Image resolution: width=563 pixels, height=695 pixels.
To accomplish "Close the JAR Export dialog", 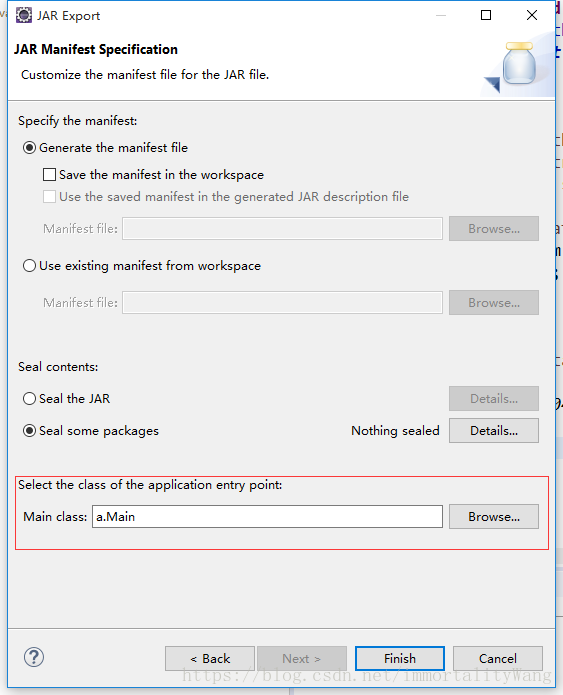I will 532,15.
